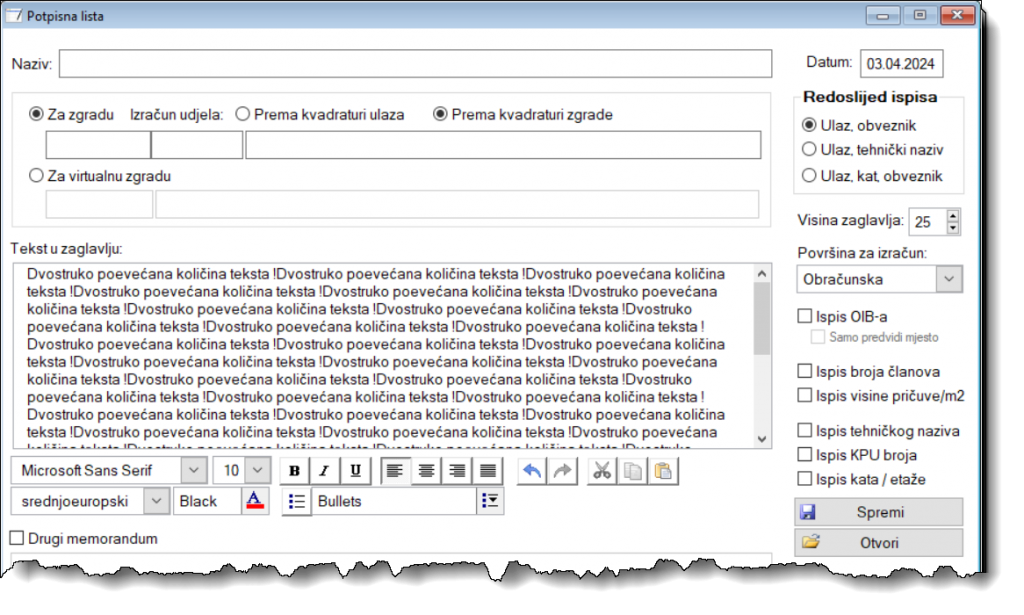The height and width of the screenshot is (615, 1024).
Task: Click into the Naziv field
Action: point(415,64)
